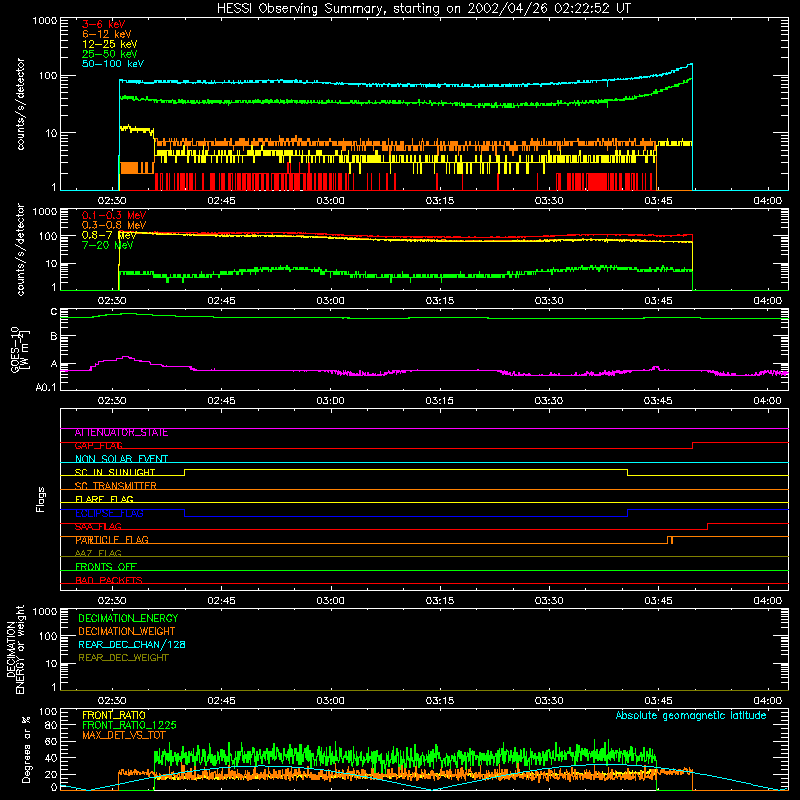Select the green '25-50 keV' legend label

tap(110, 54)
